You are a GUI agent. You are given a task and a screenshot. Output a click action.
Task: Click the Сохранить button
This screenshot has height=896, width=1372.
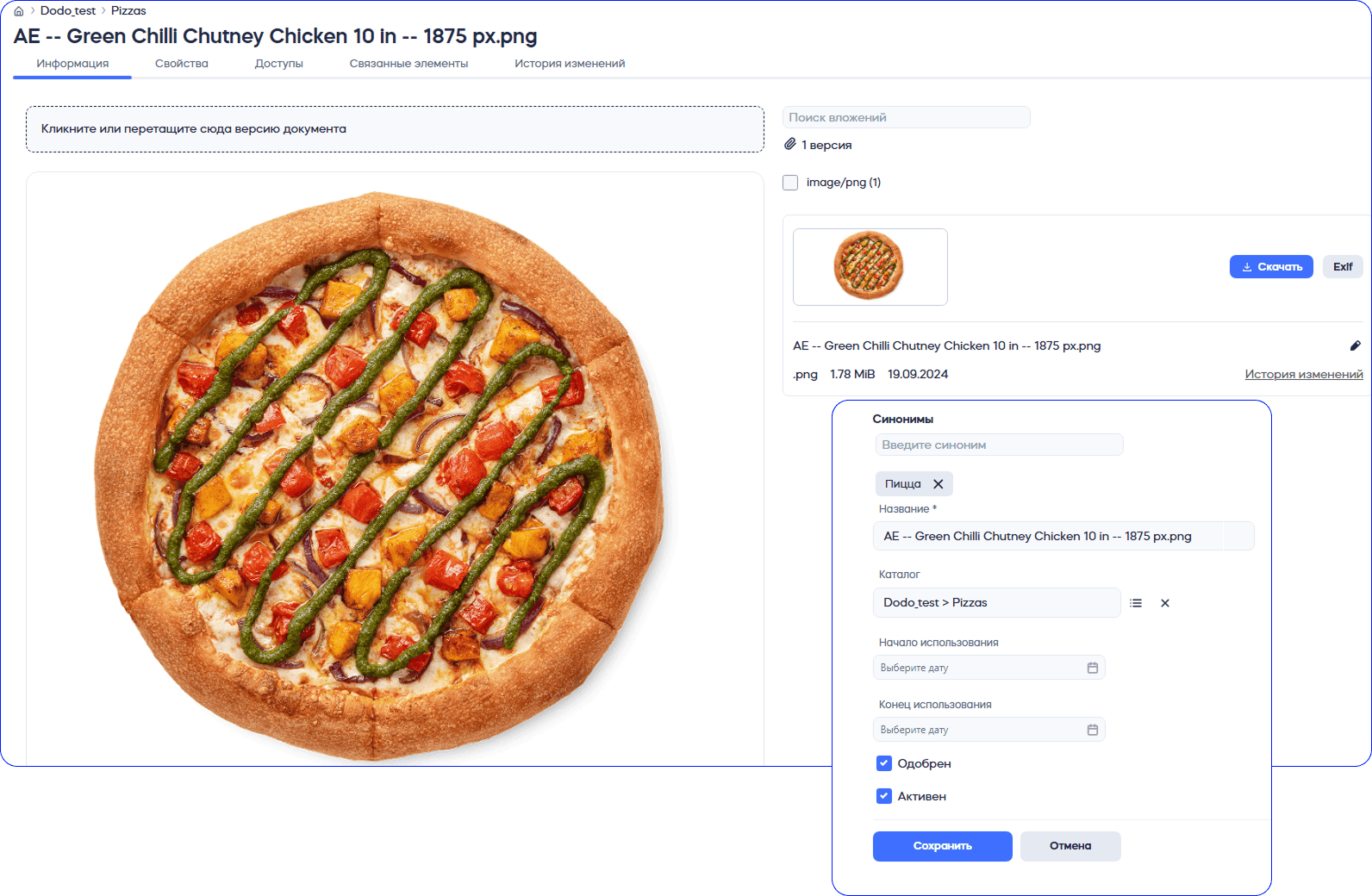942,846
